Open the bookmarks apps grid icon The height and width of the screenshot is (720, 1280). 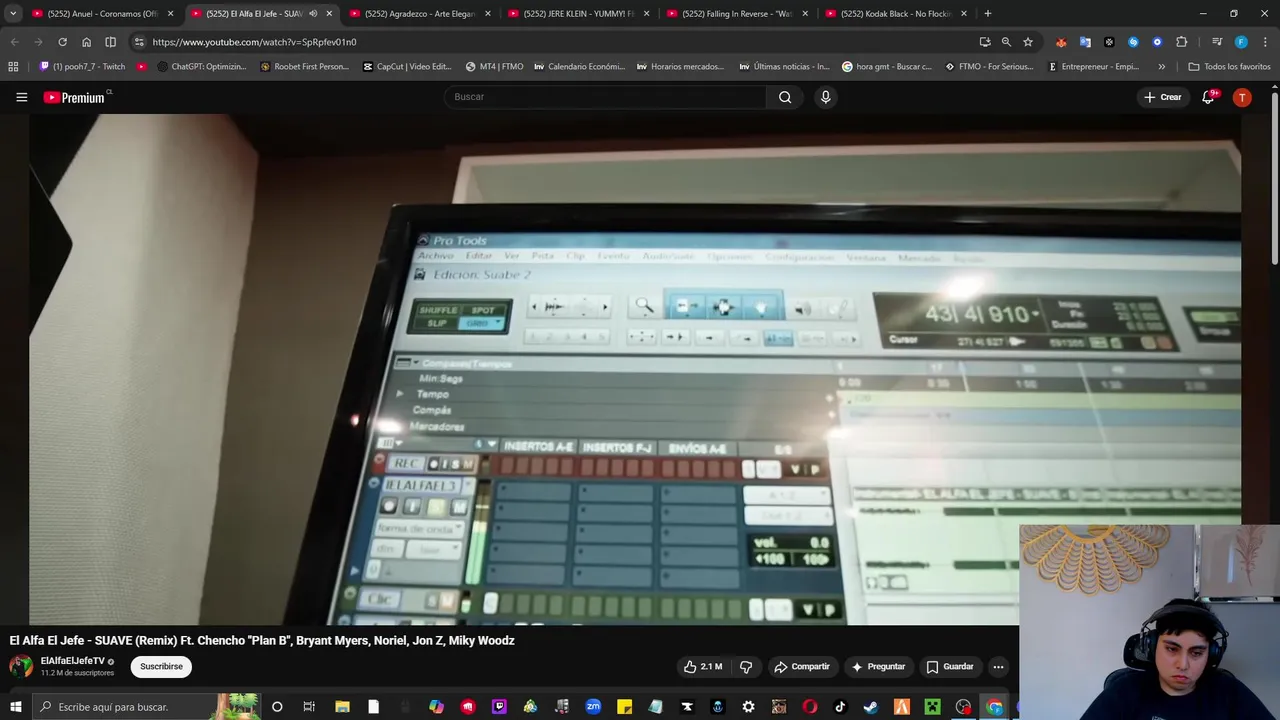[13, 67]
